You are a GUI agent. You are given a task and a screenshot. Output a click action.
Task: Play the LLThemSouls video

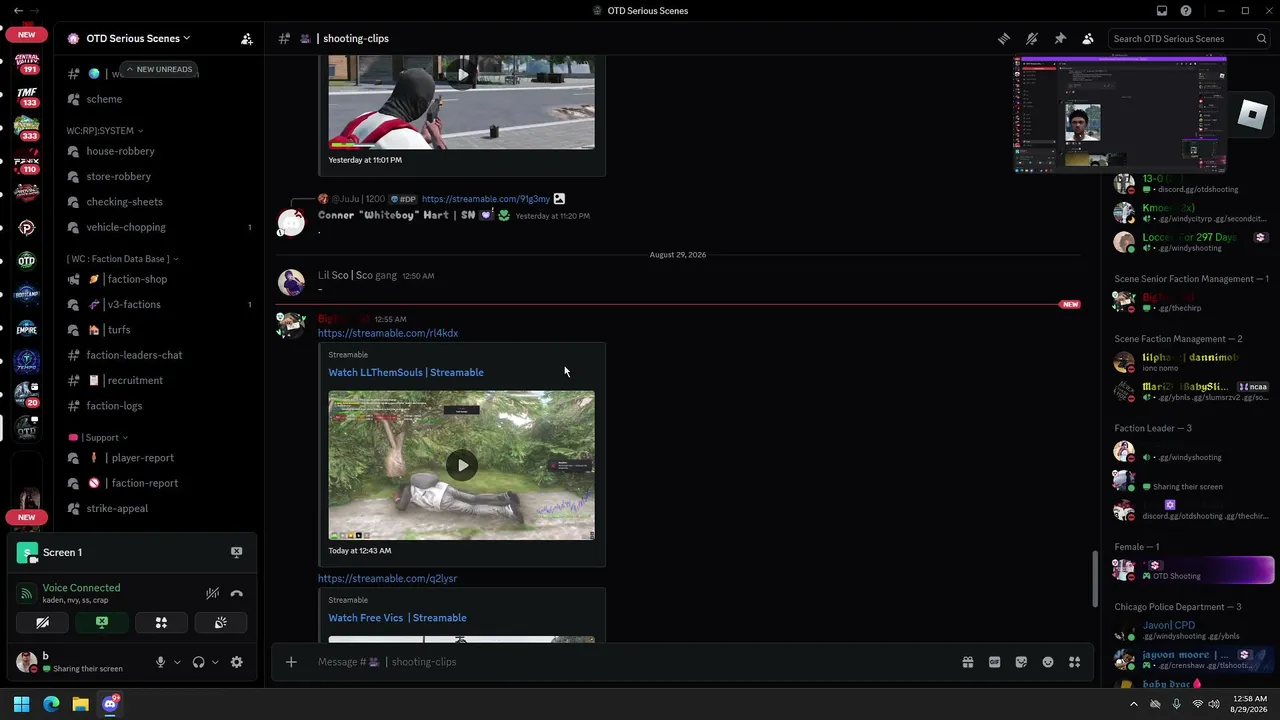coord(461,465)
